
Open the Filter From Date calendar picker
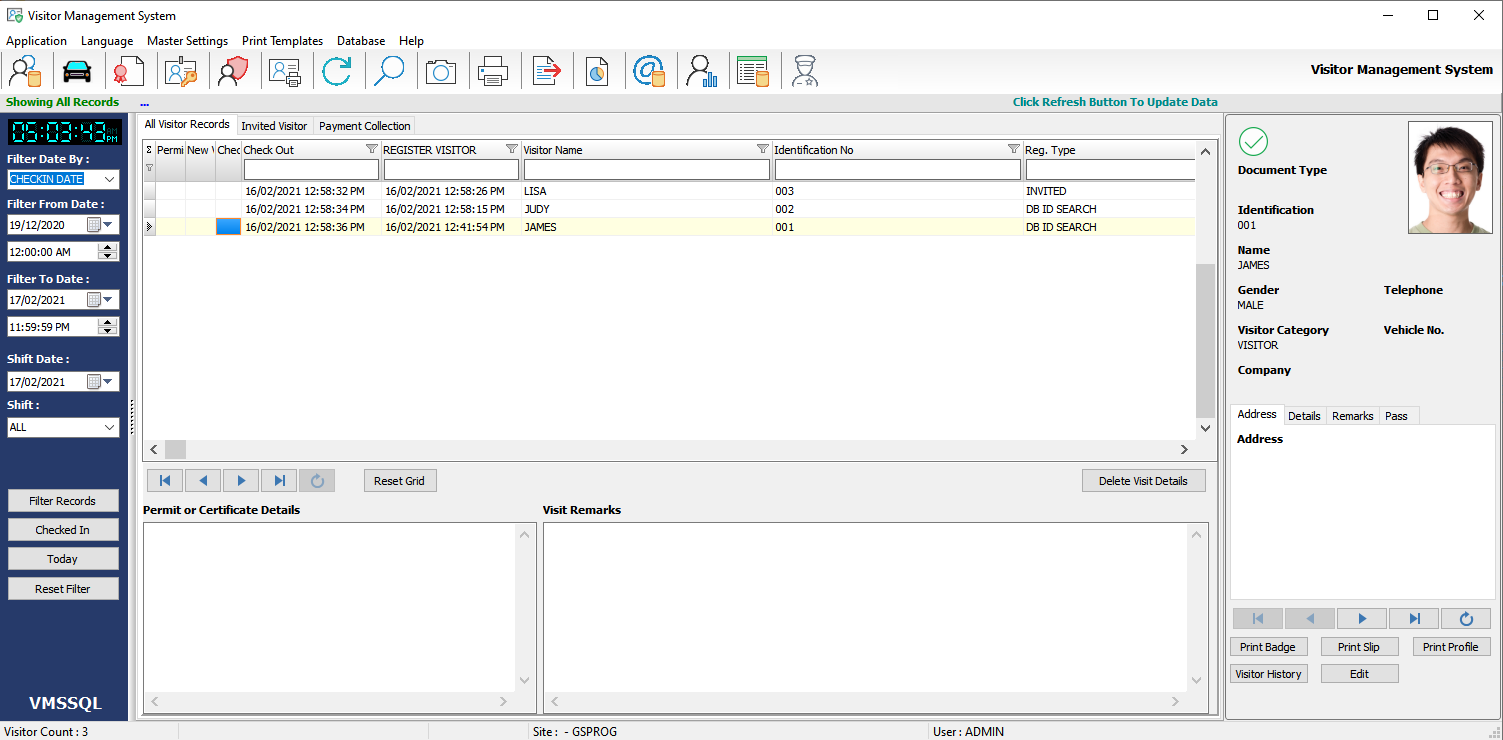(101, 224)
